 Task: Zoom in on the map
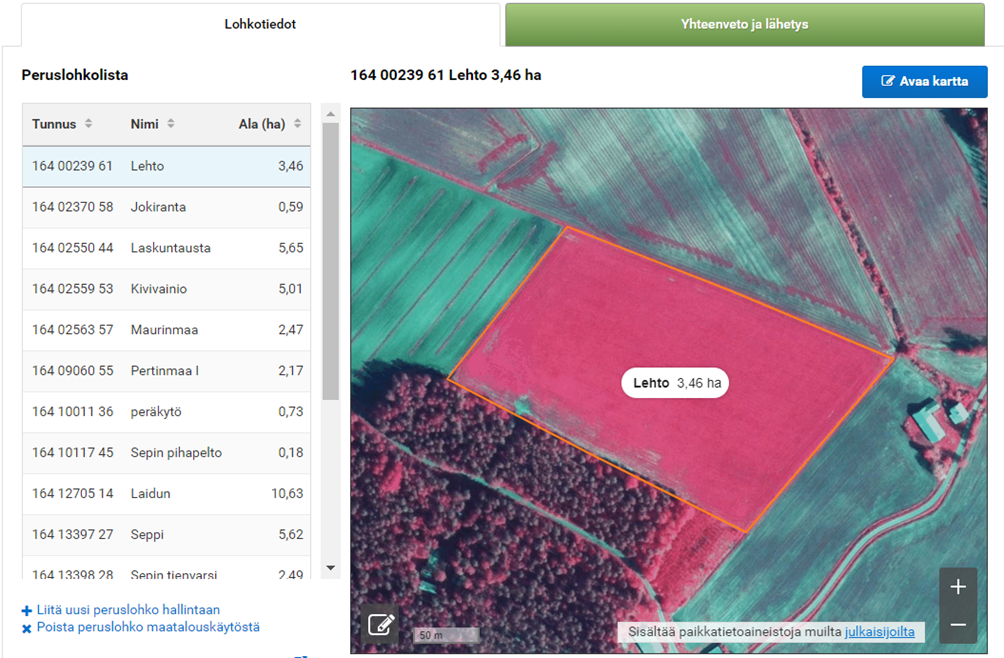tap(957, 587)
